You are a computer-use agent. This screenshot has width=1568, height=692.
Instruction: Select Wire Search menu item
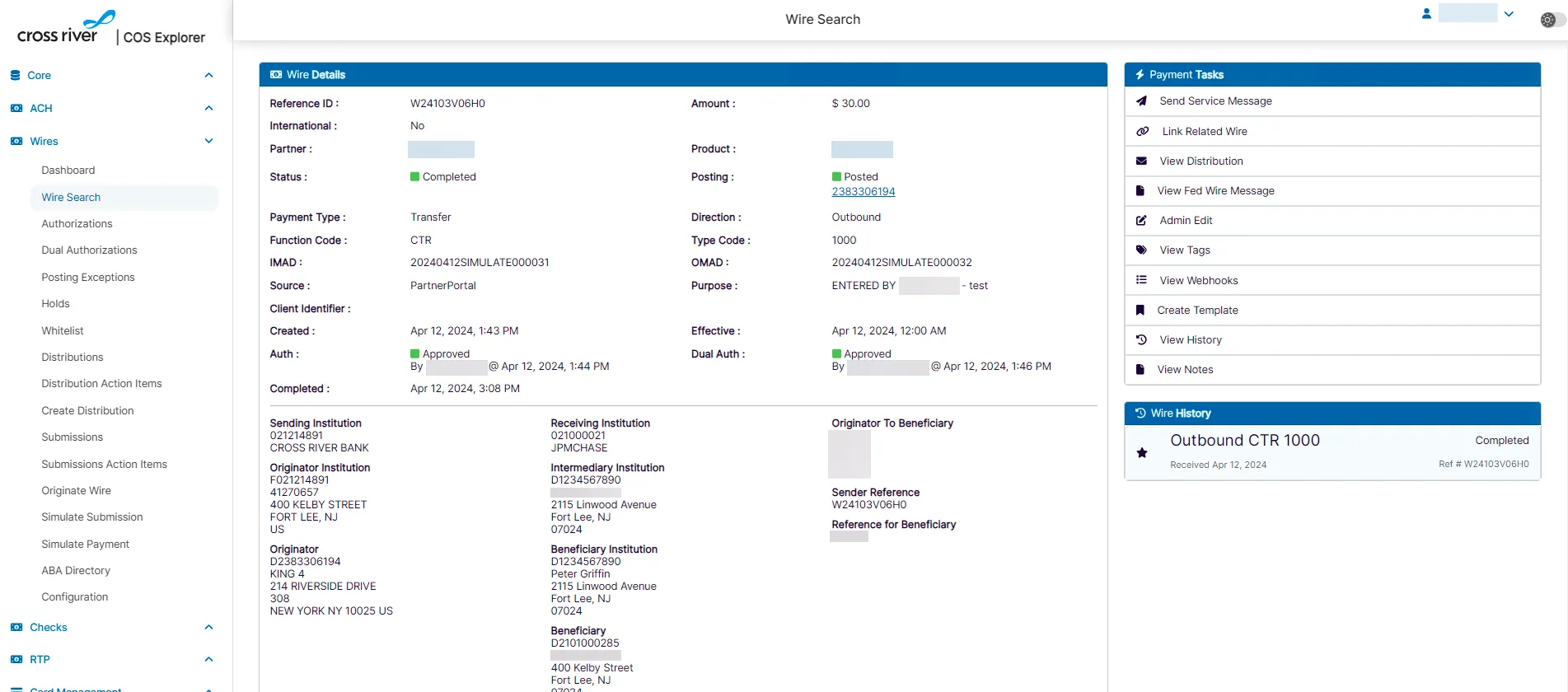124,198
